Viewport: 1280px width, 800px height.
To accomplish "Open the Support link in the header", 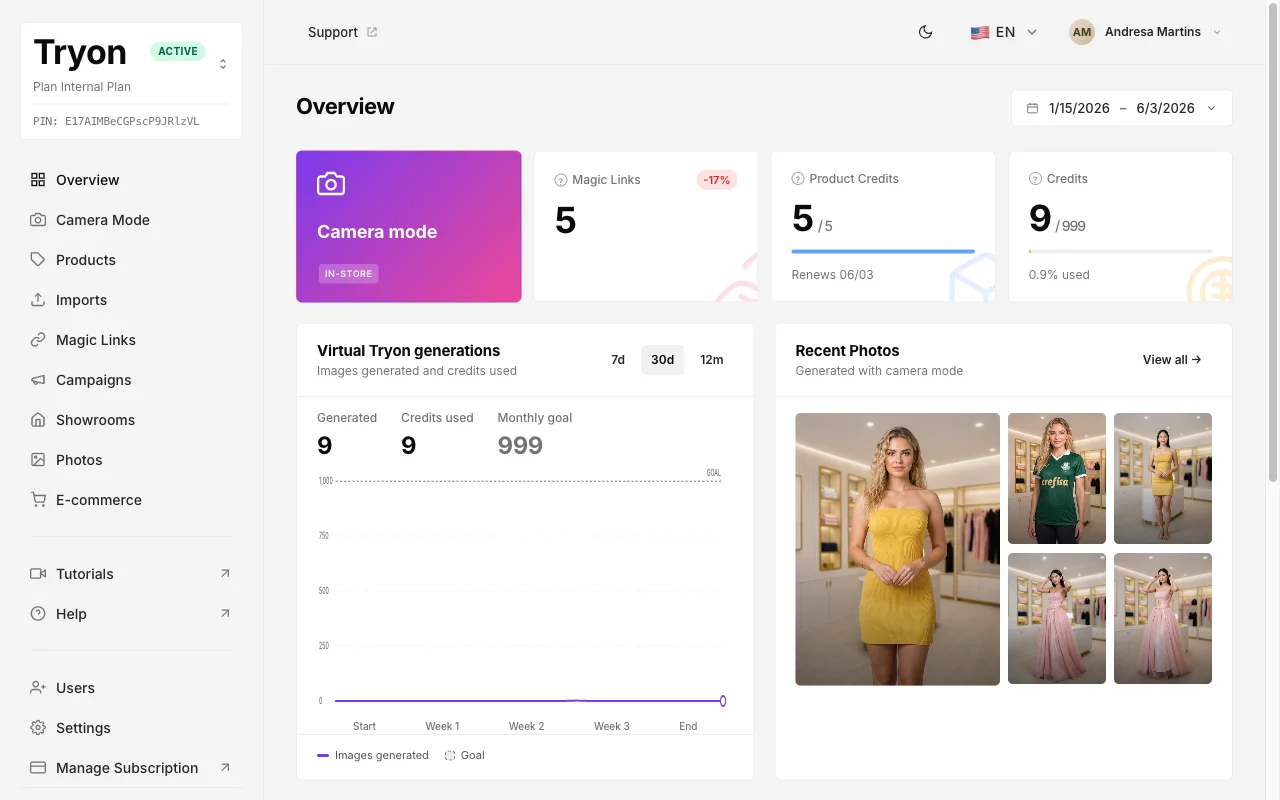I will [x=343, y=32].
